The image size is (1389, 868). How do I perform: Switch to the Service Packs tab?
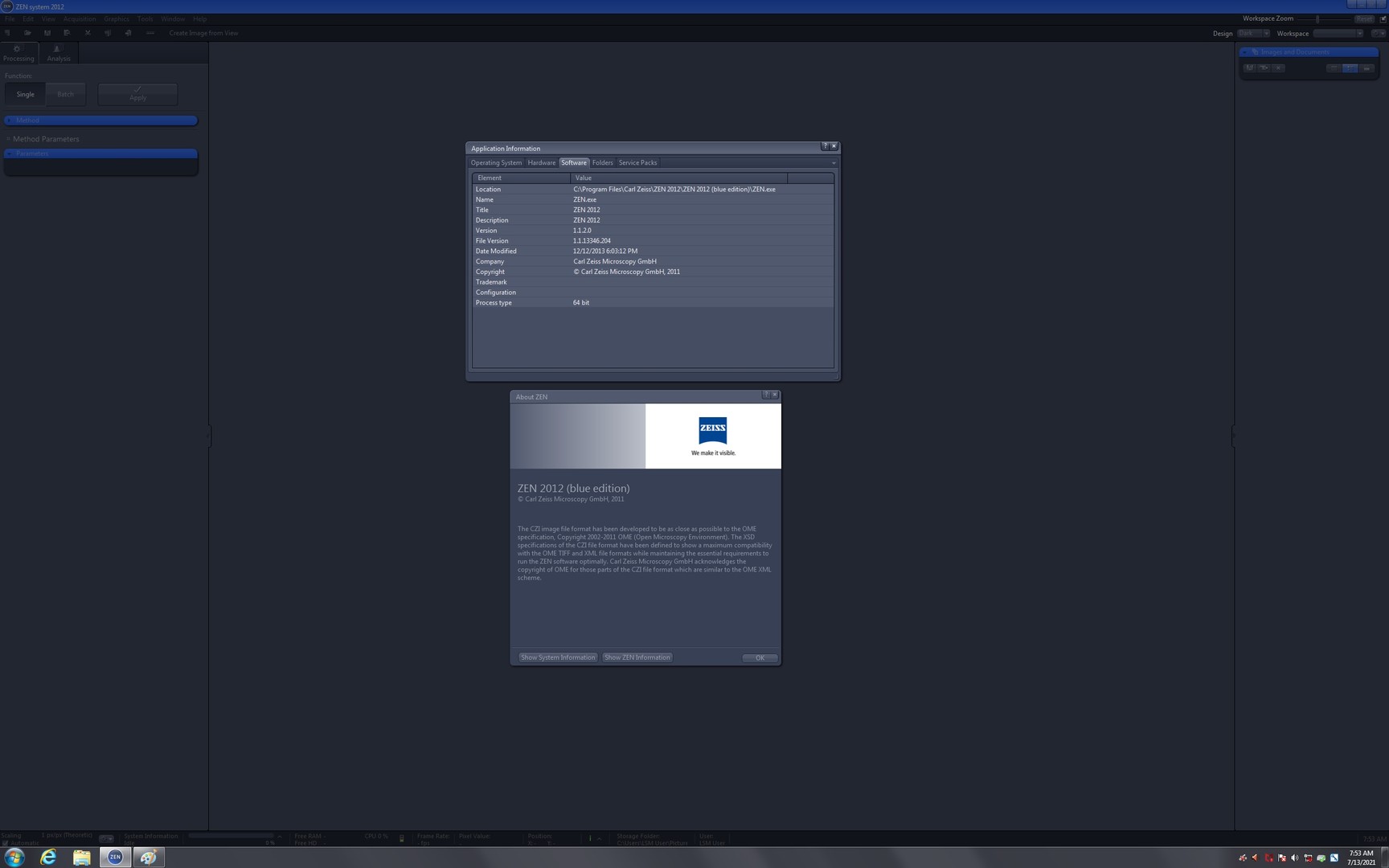637,163
